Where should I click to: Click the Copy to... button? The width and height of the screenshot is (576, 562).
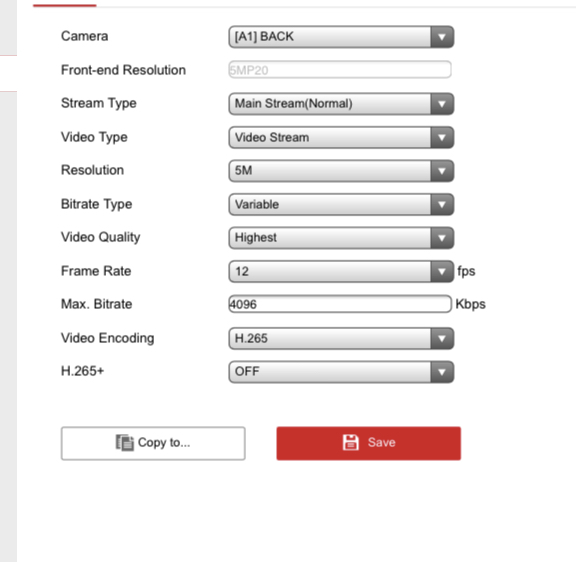click(153, 443)
